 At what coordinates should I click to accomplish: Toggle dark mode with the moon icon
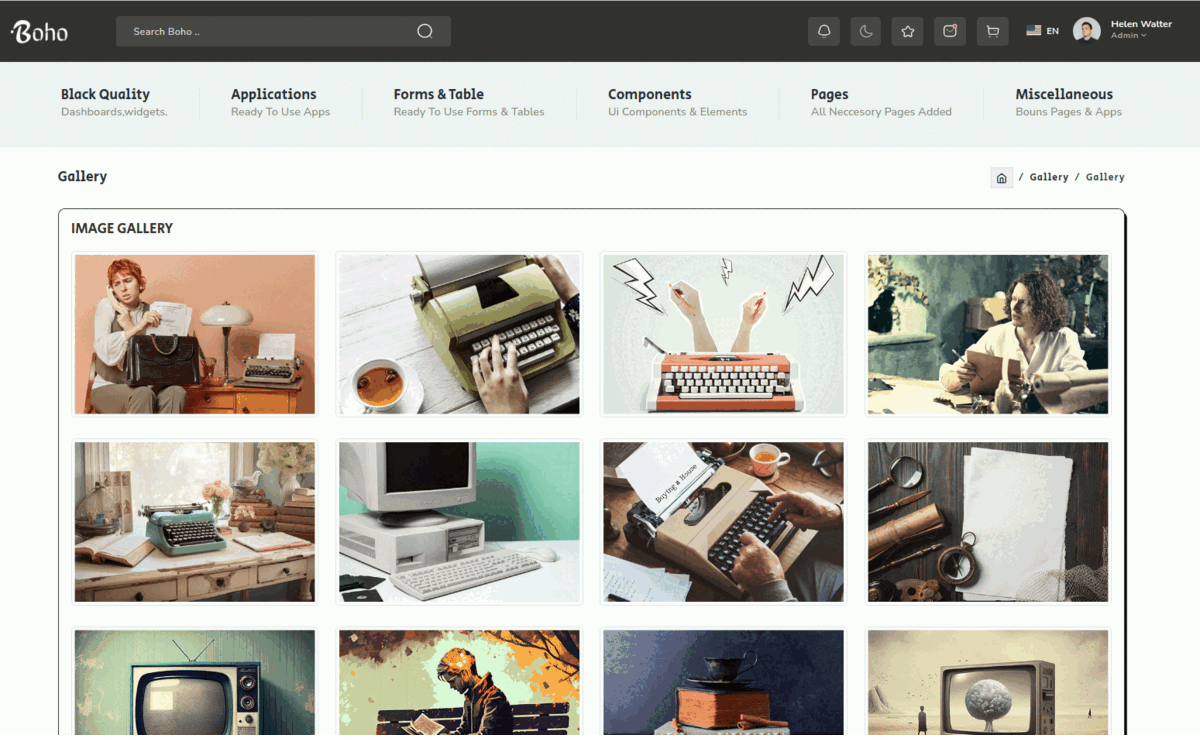(866, 31)
